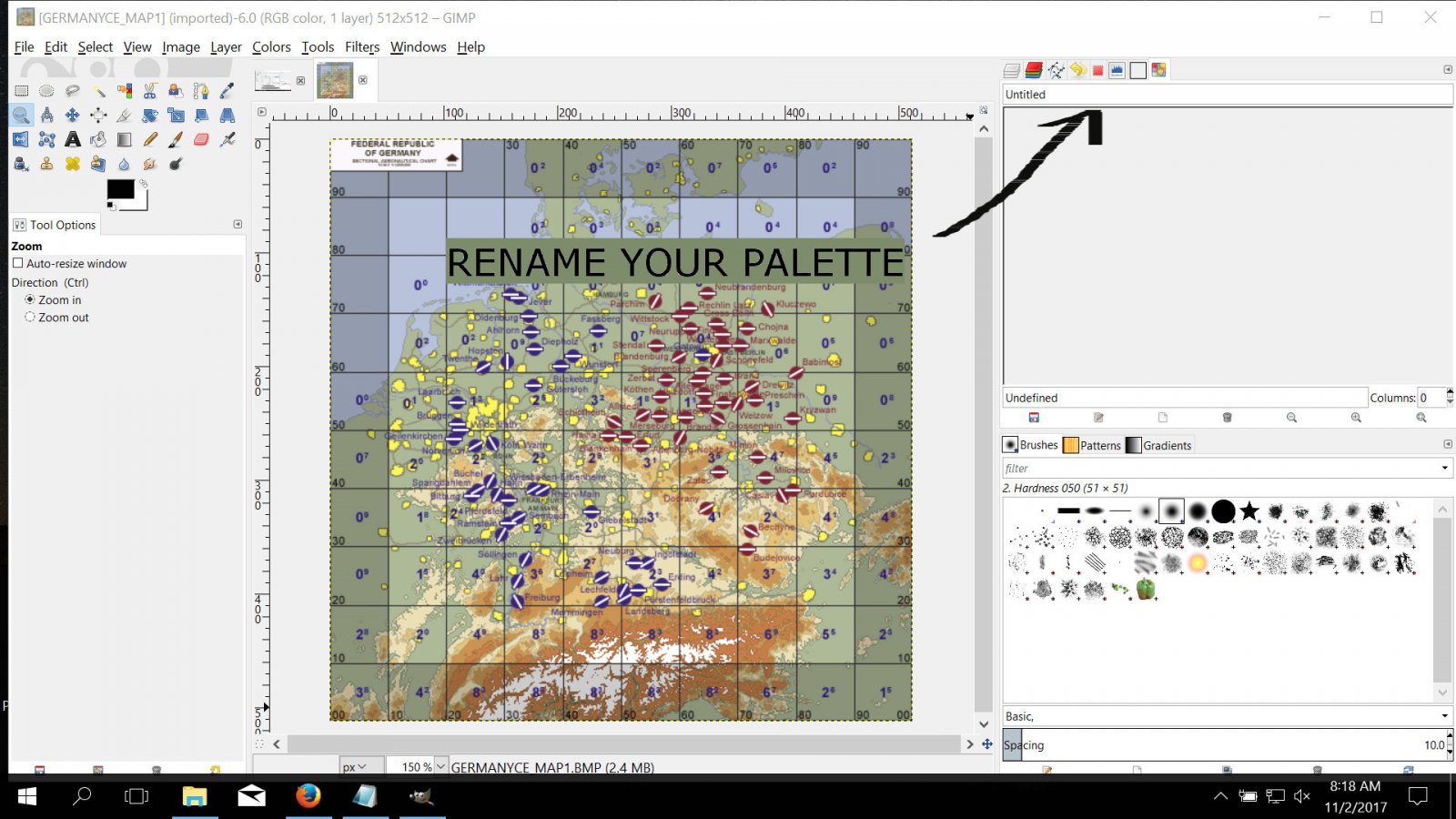
Task: Open the Colors menu
Action: [271, 46]
